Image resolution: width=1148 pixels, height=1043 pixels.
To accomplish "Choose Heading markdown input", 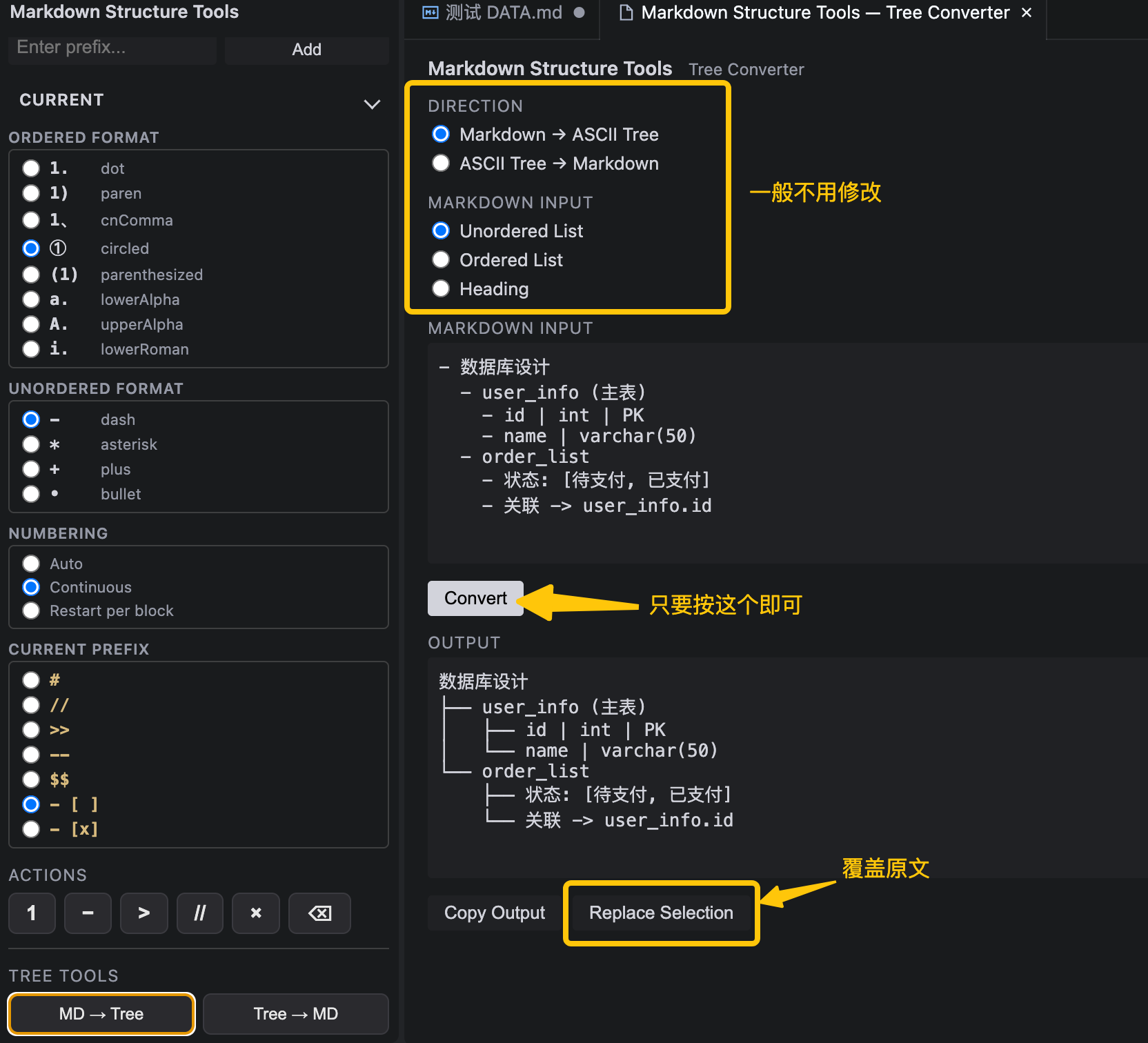I will point(441,288).
